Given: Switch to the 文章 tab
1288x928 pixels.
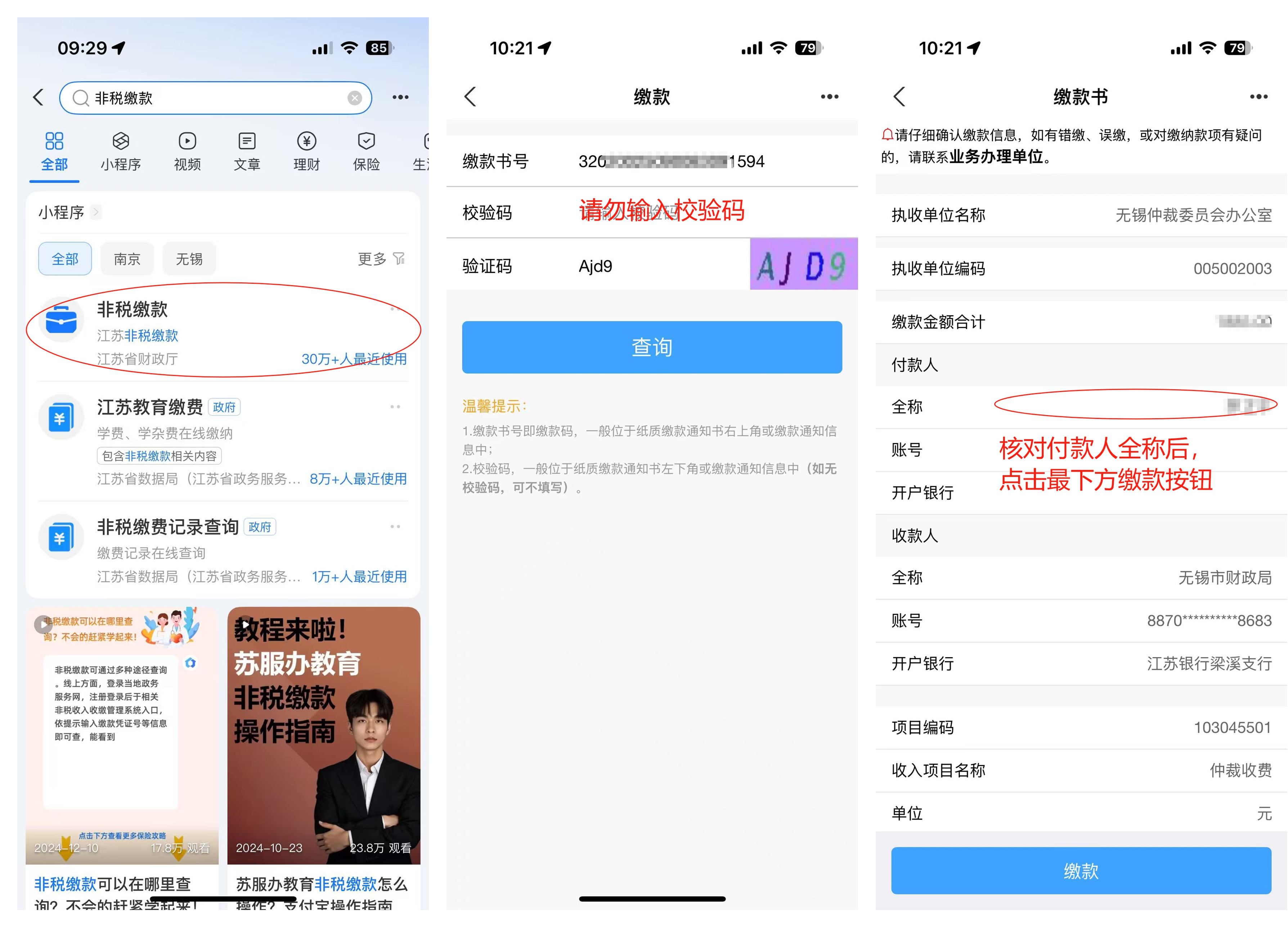Looking at the screenshot, I should point(247,151).
